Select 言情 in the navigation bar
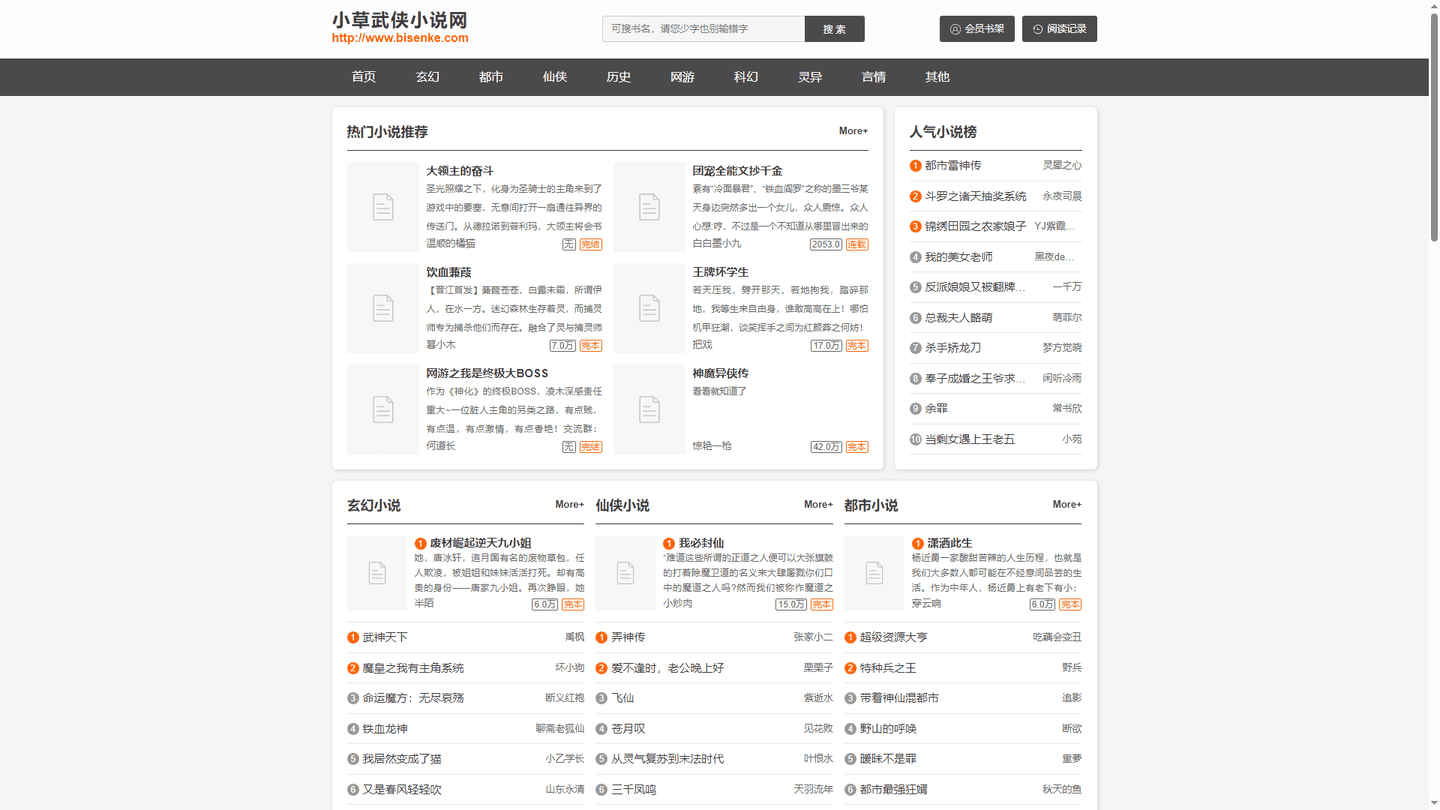This screenshot has width=1440, height=810. click(x=874, y=77)
